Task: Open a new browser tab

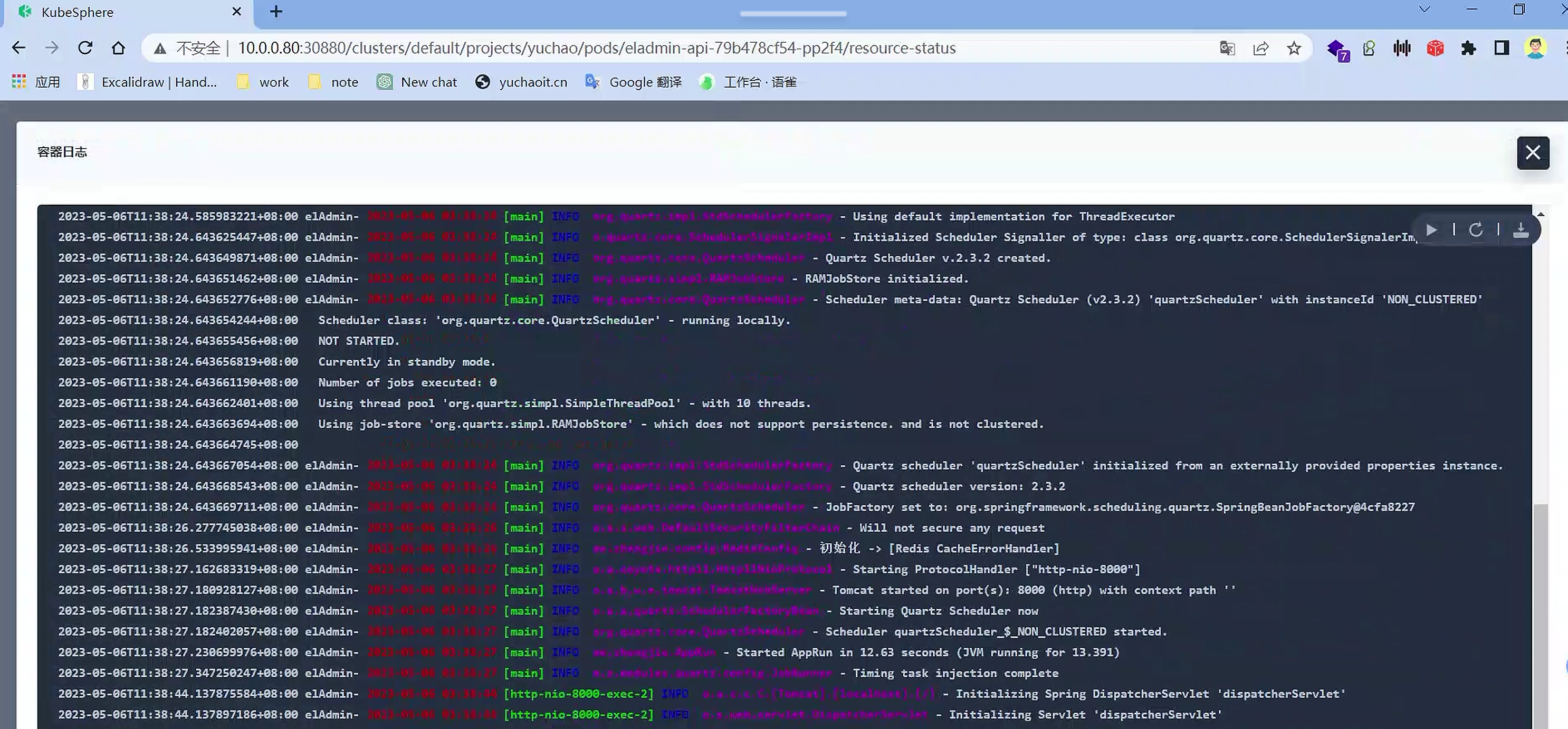Action: 276,12
